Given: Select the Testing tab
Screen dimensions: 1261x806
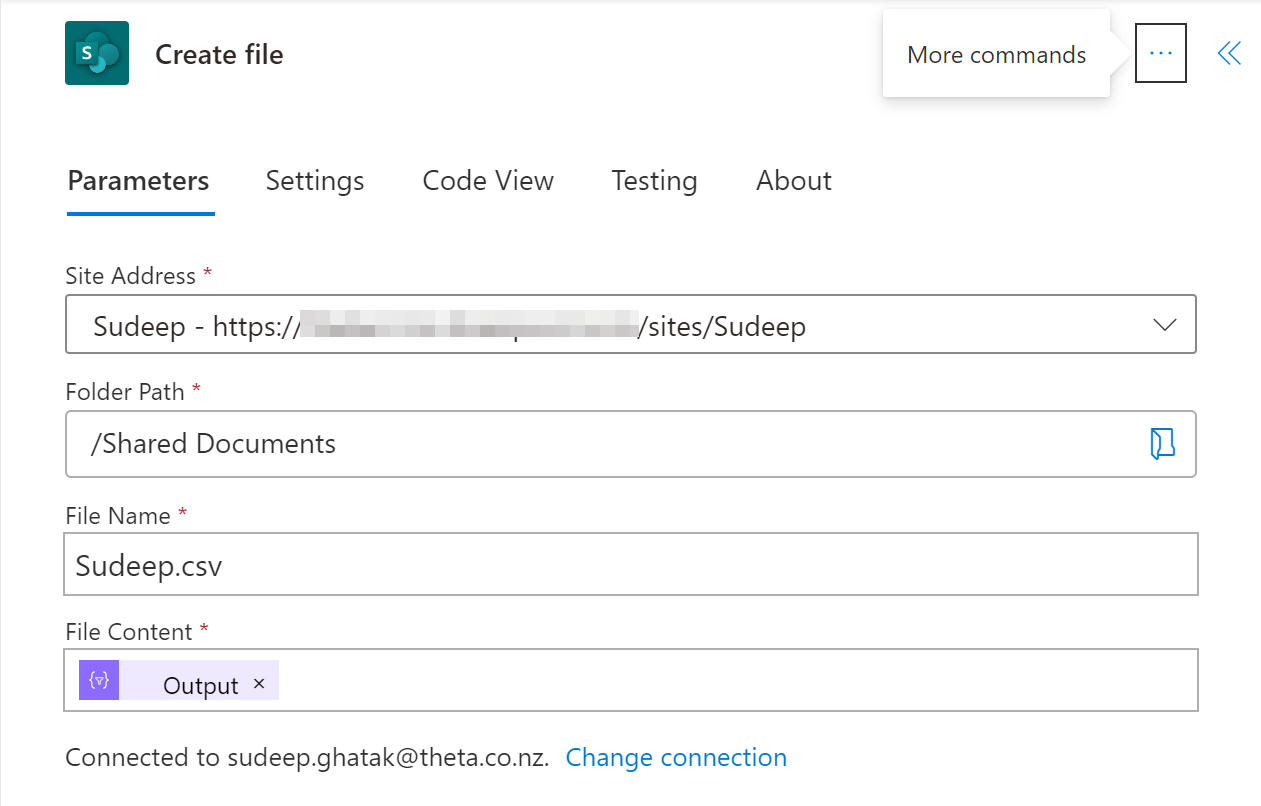Looking at the screenshot, I should 654,181.
